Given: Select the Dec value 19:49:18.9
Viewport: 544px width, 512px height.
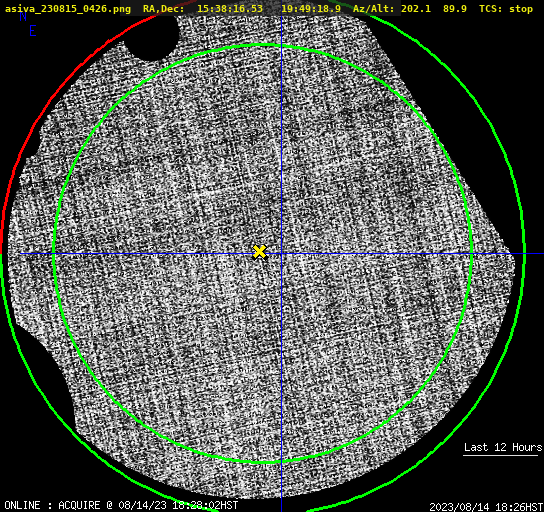Looking at the screenshot, I should click(x=311, y=9).
